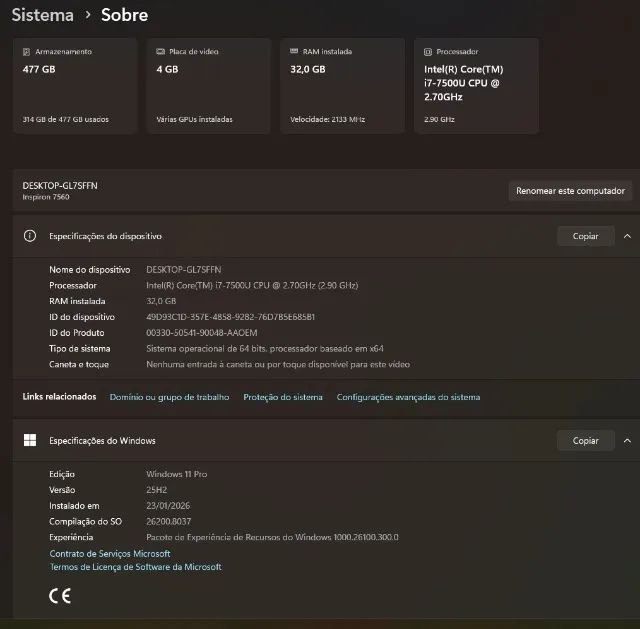
Task: Click the Processador value in device specifications
Action: (x=252, y=285)
